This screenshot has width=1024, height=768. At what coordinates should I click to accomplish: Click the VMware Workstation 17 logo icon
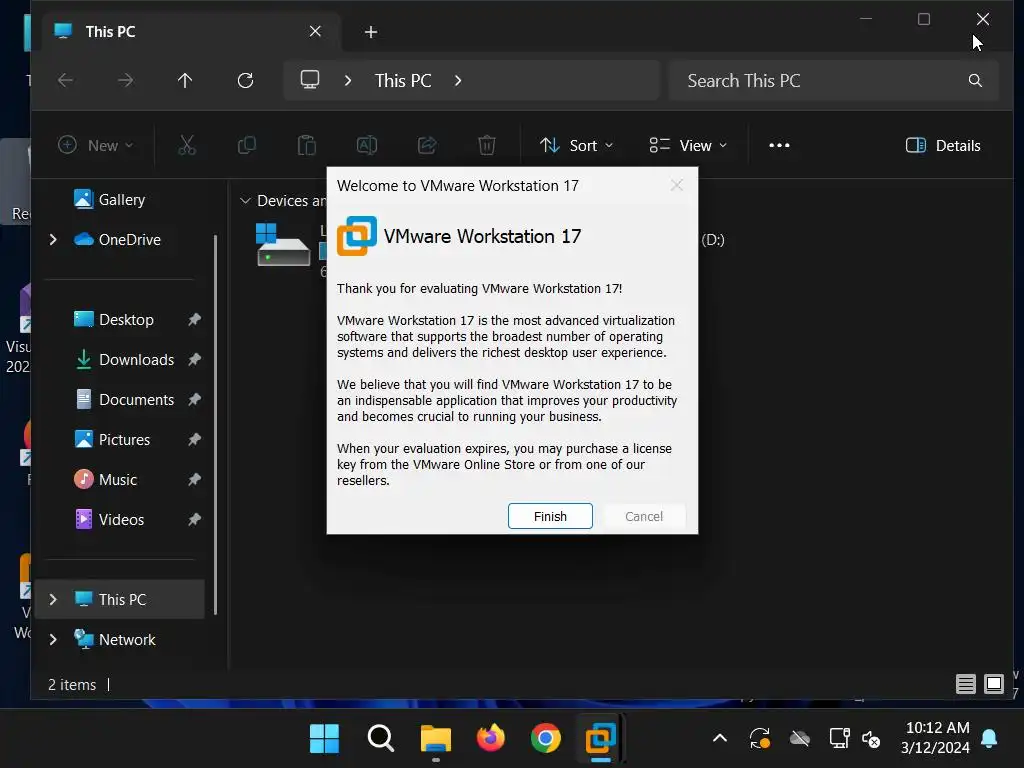coord(357,236)
